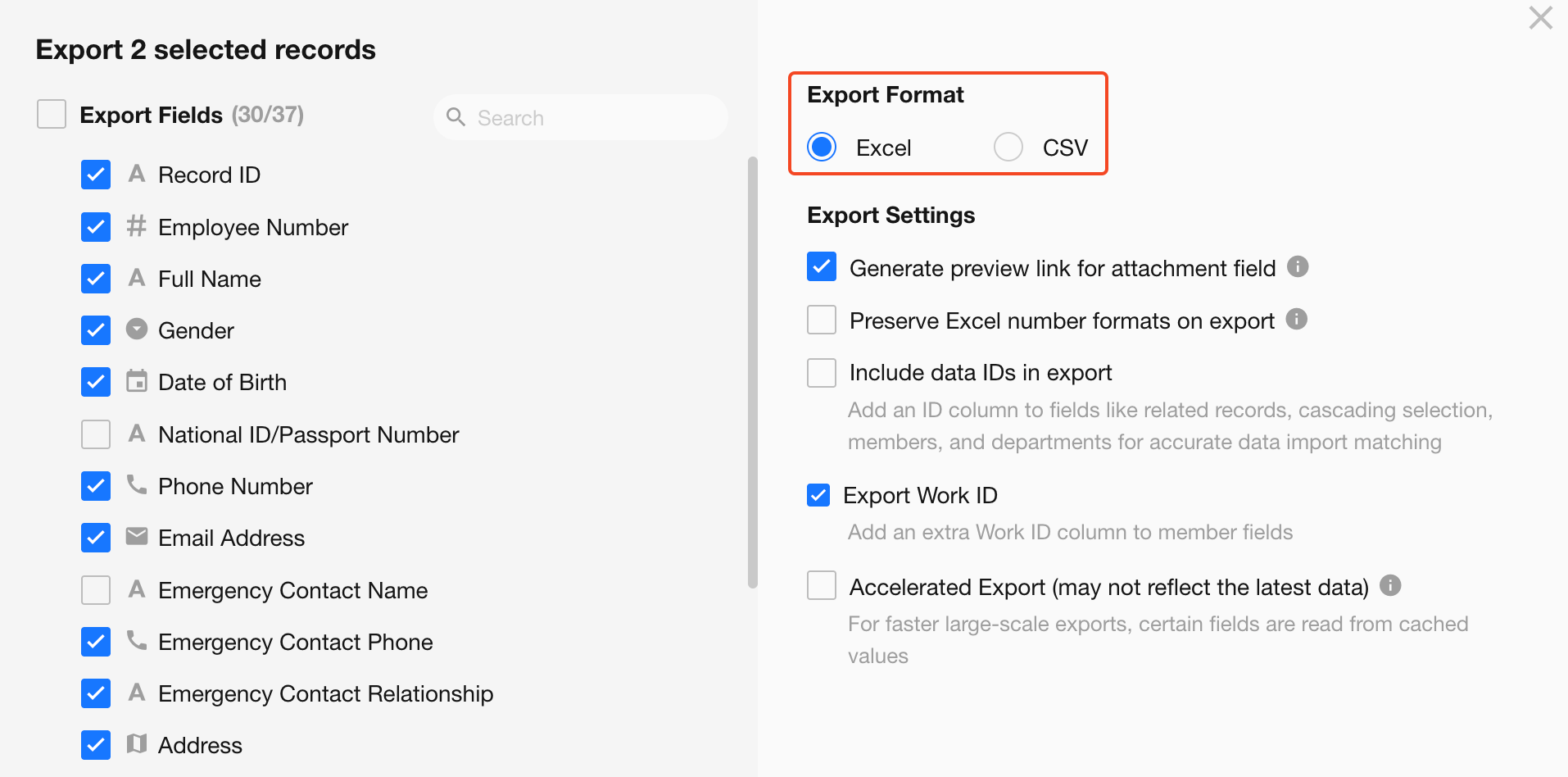The height and width of the screenshot is (777, 1568).
Task: Close the export dialog with X
Action: 1540,18
